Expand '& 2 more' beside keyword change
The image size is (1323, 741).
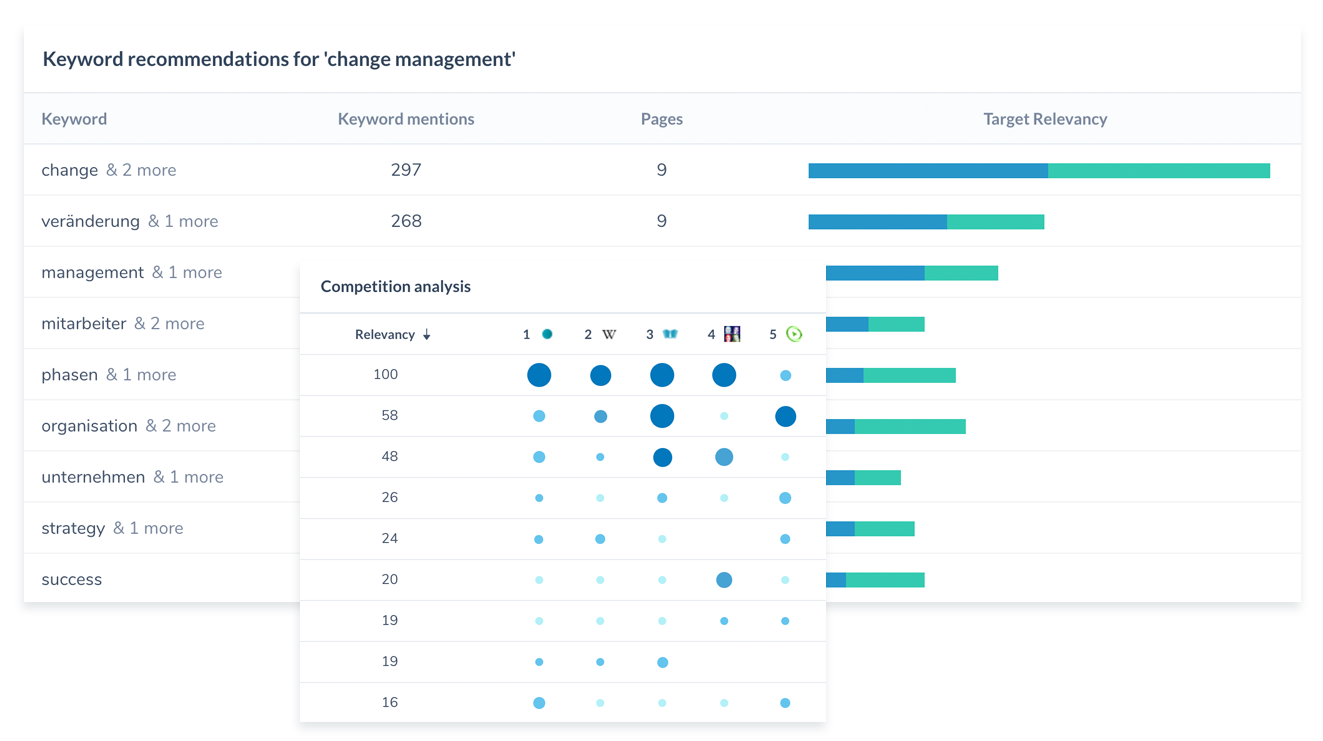coord(141,170)
